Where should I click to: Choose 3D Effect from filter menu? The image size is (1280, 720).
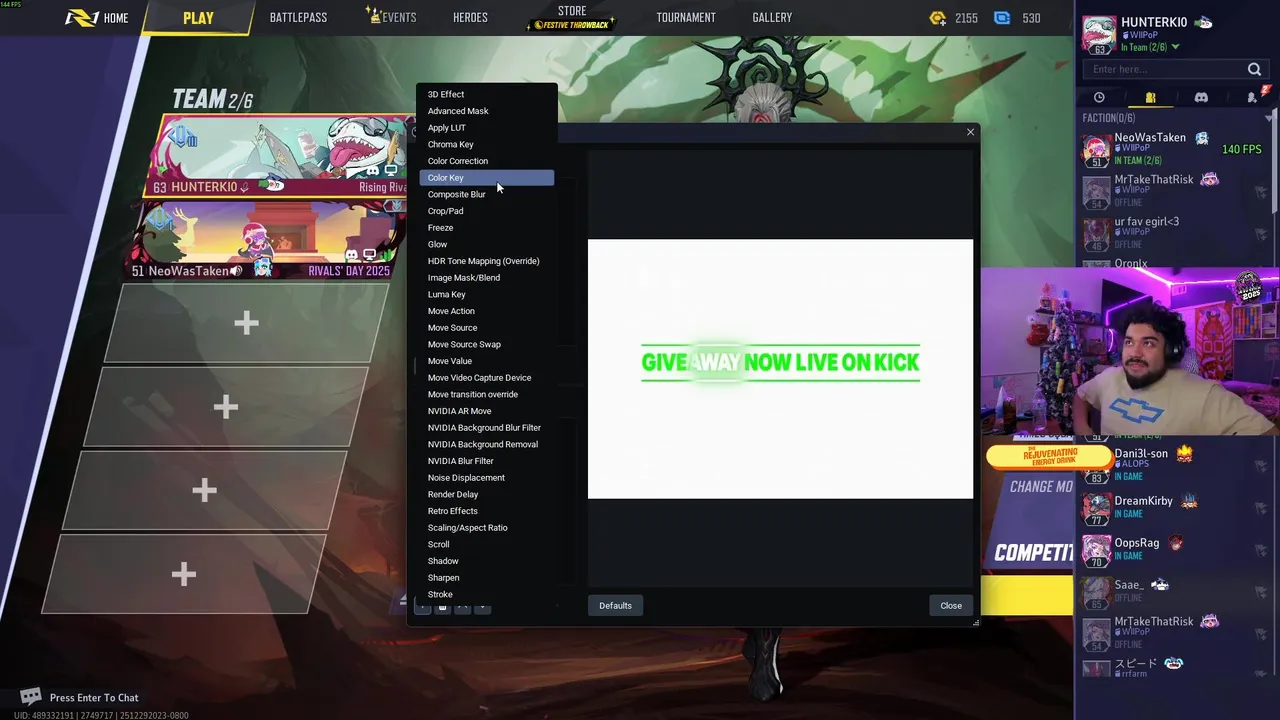pyautogui.click(x=486, y=94)
